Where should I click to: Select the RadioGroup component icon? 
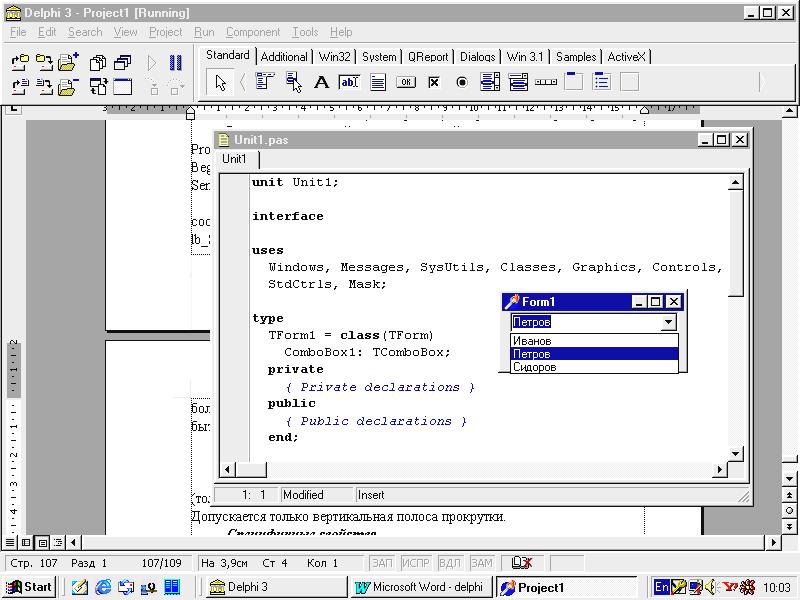tap(602, 82)
